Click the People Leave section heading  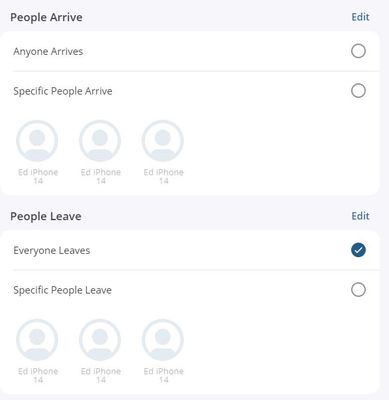pos(46,217)
